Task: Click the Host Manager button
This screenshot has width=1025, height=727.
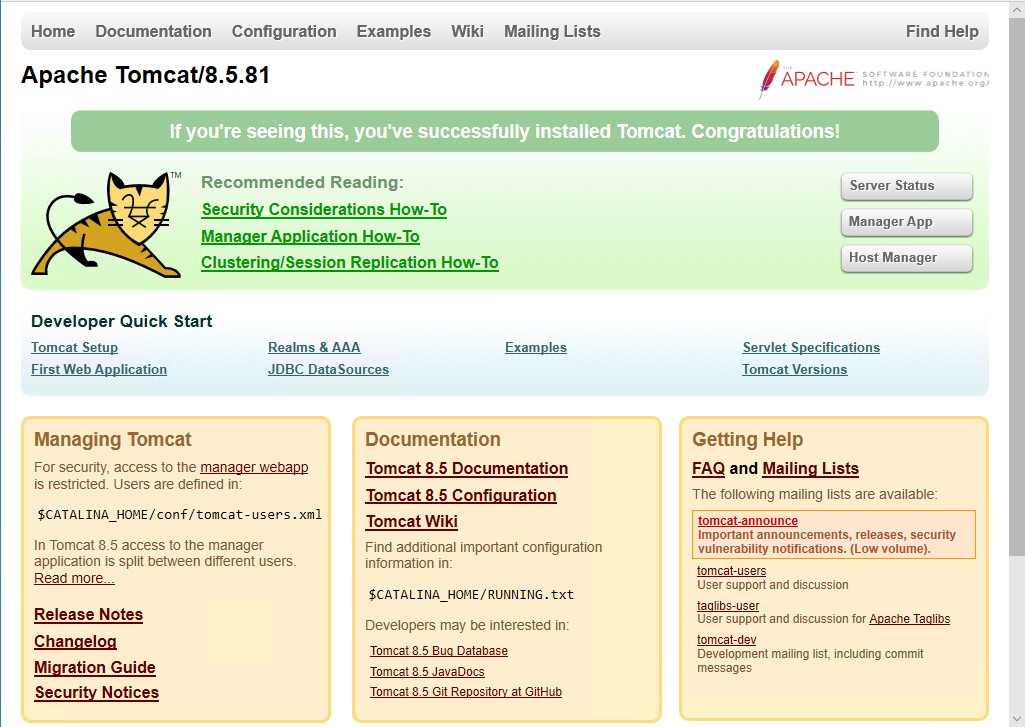Action: [907, 258]
